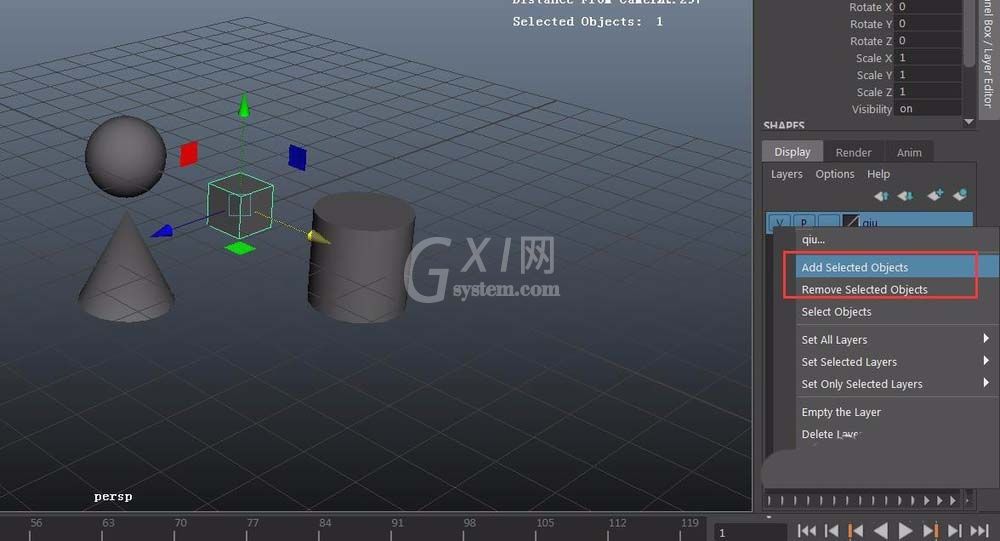Click the blue plane handle of manipulator

point(297,158)
